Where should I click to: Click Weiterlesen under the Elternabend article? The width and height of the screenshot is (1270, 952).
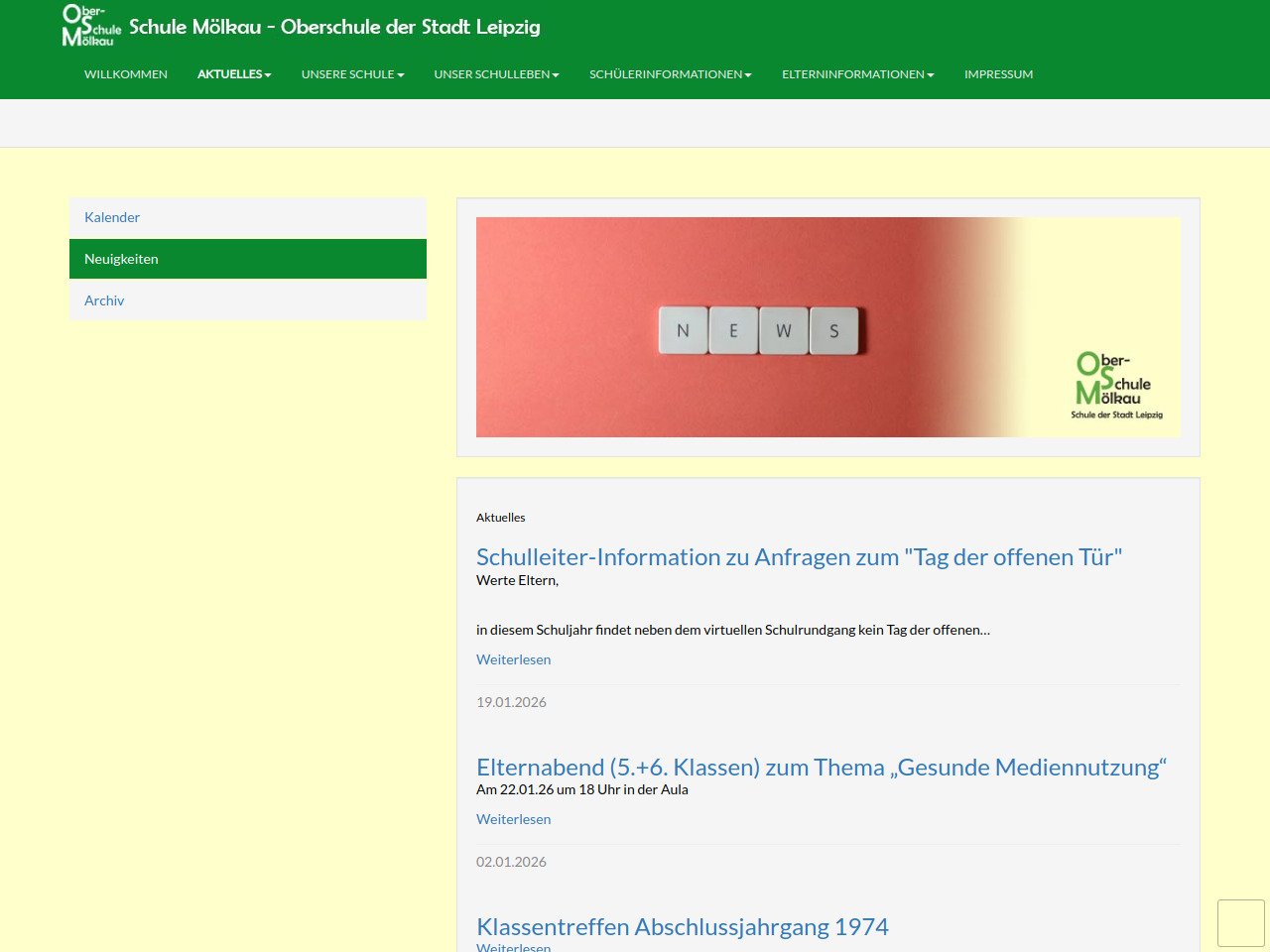click(513, 819)
